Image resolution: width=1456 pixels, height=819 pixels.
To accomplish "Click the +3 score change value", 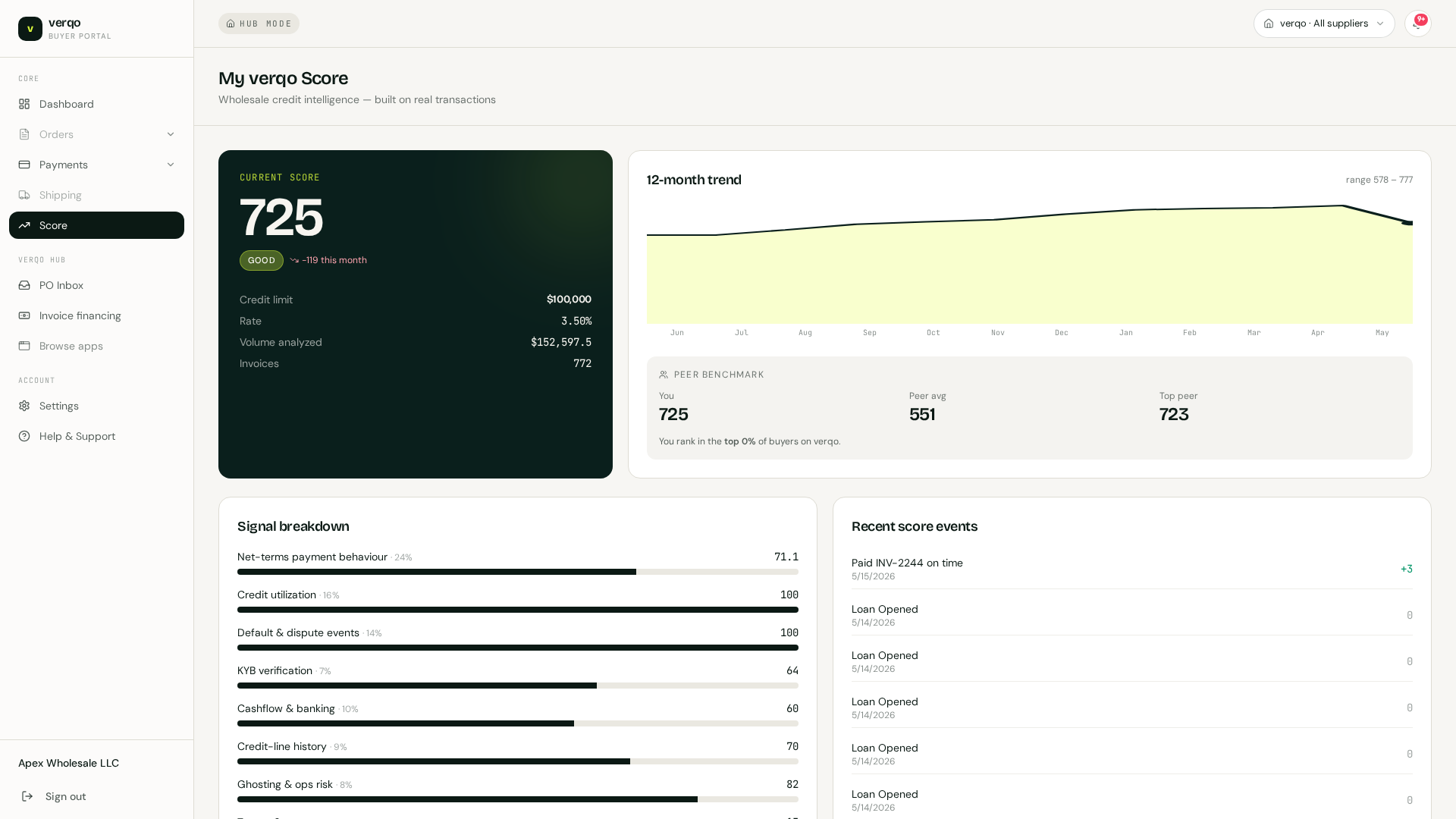I will 1407,569.
